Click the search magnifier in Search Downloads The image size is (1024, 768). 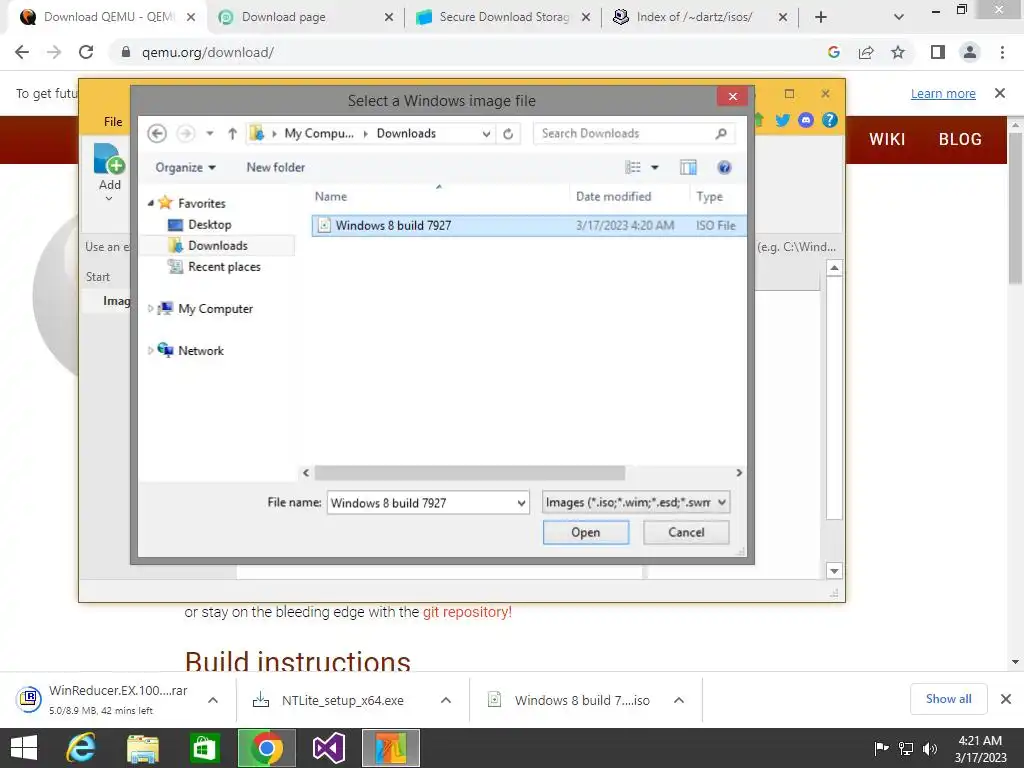pos(721,134)
